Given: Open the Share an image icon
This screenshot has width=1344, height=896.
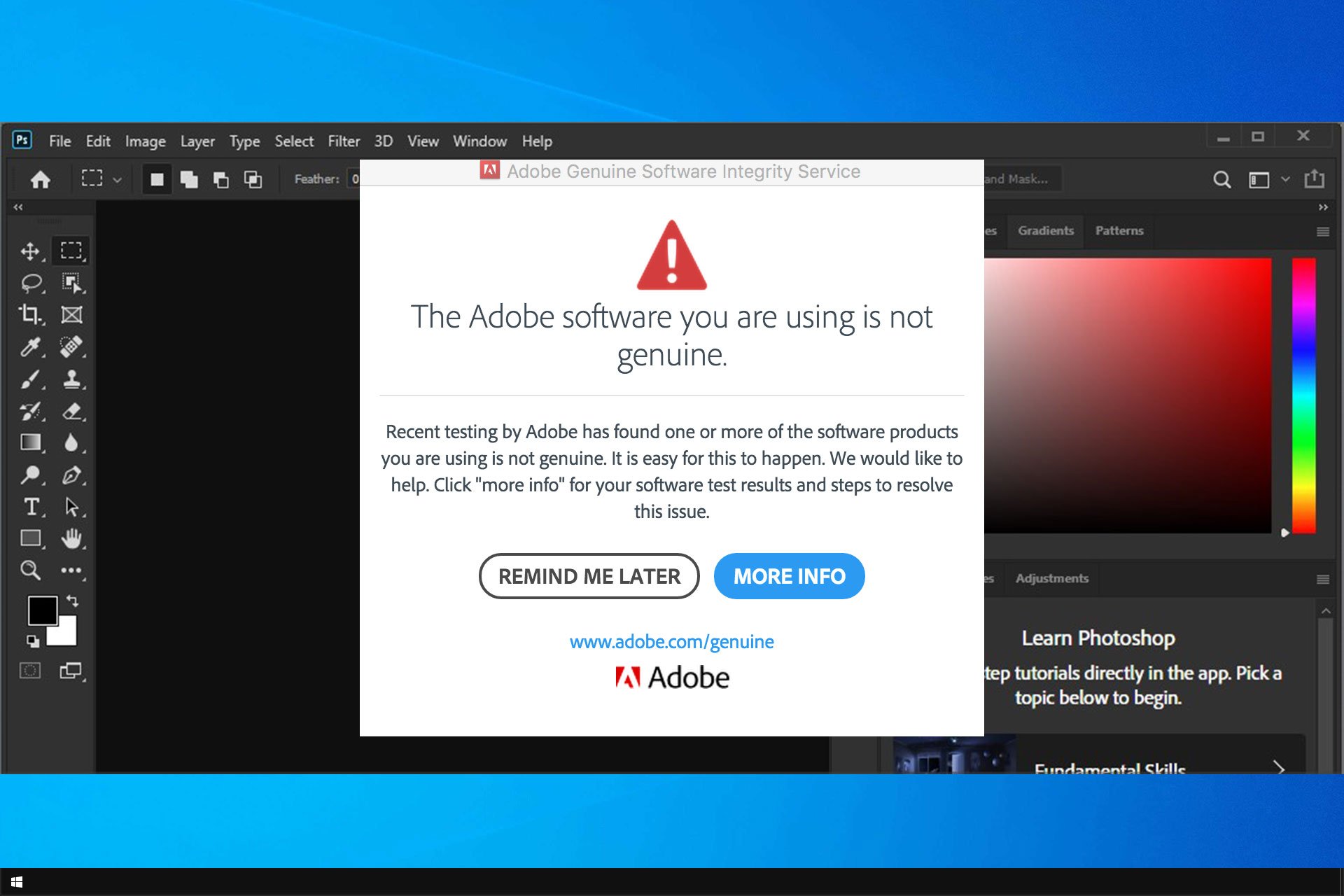Looking at the screenshot, I should click(1315, 179).
